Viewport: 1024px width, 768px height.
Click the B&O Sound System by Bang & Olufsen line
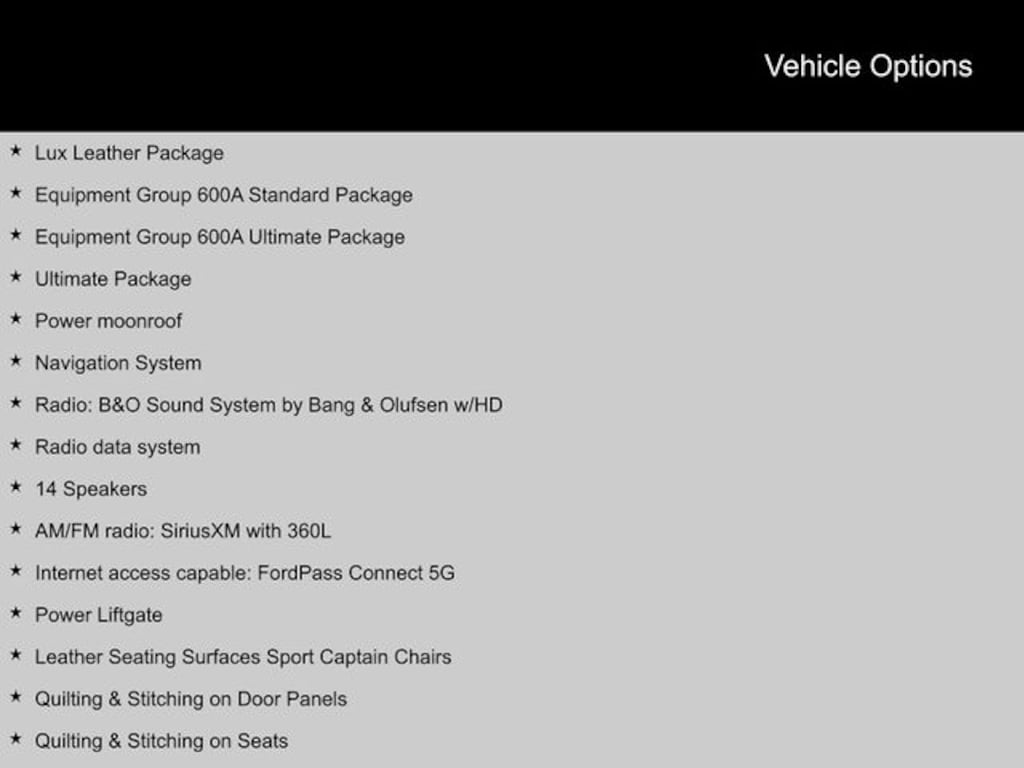click(268, 405)
